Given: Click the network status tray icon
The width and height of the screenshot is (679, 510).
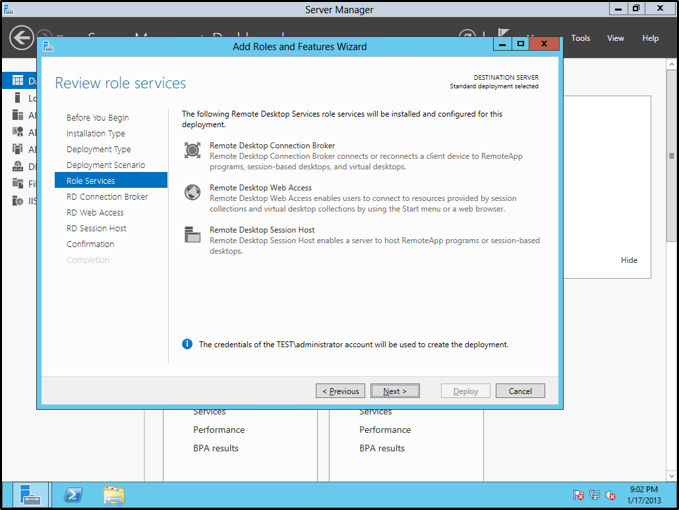Looking at the screenshot, I should (594, 495).
